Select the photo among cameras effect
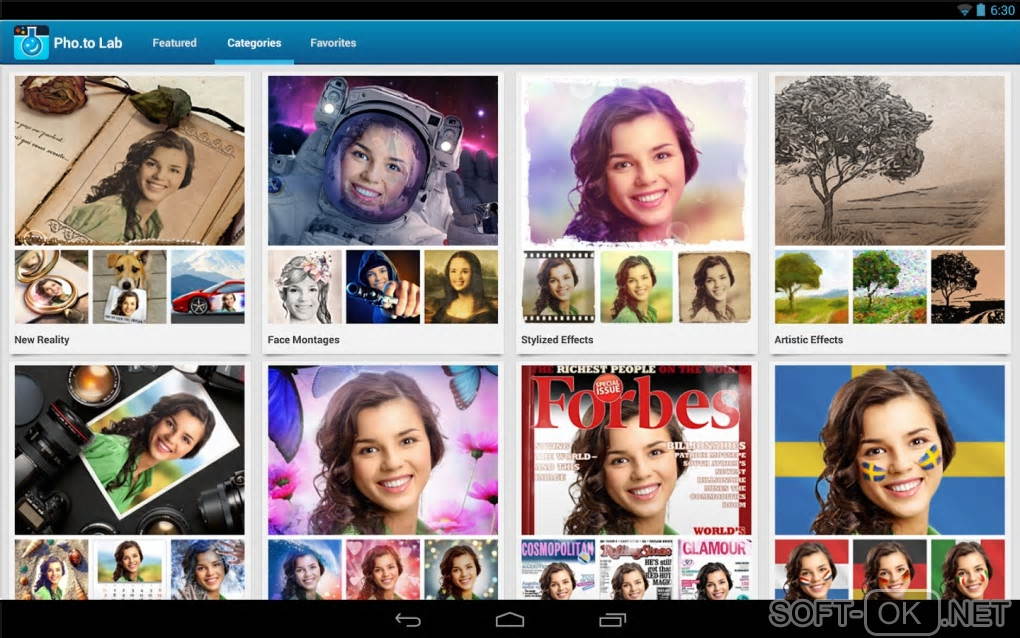This screenshot has width=1020, height=638. click(x=129, y=449)
